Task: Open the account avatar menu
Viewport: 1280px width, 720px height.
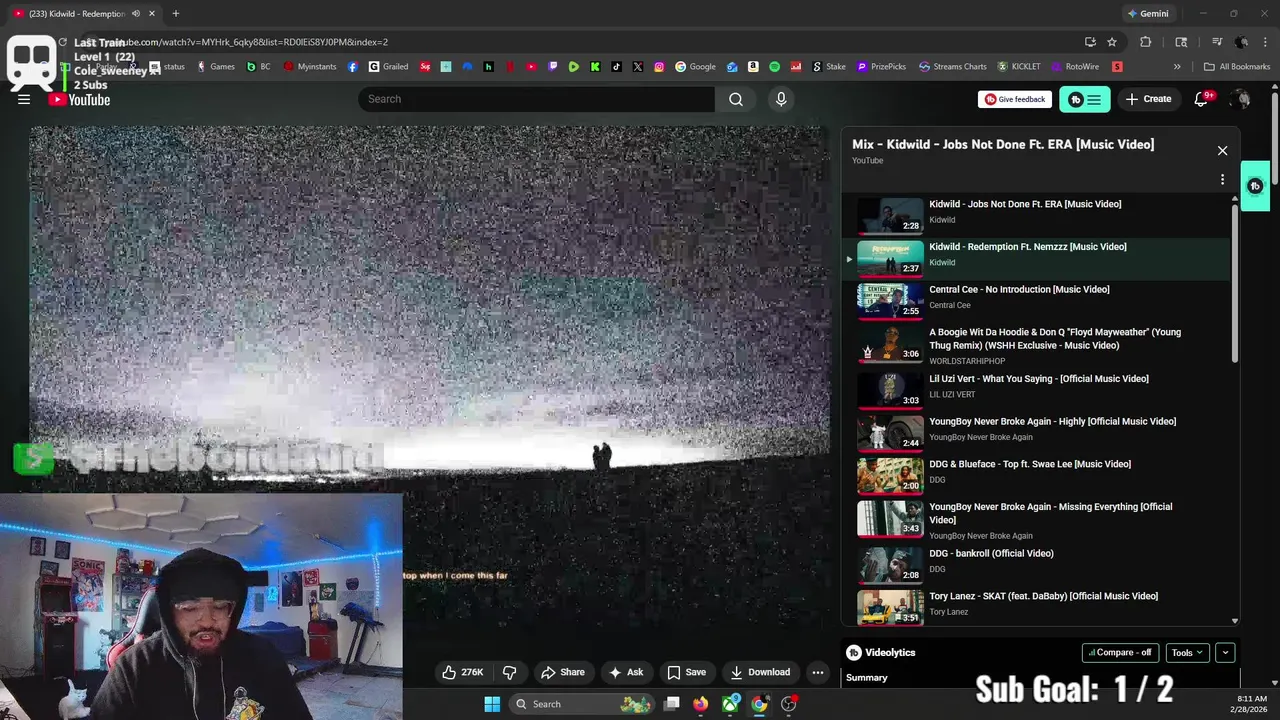Action: (x=1240, y=99)
